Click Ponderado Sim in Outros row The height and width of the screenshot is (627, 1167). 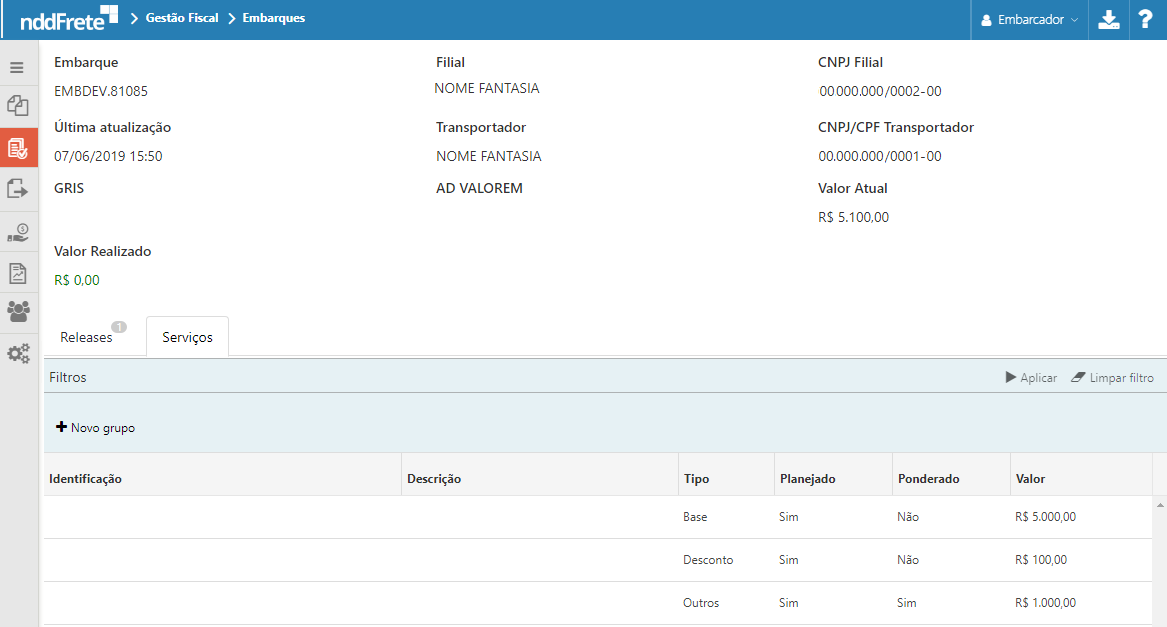coord(907,603)
